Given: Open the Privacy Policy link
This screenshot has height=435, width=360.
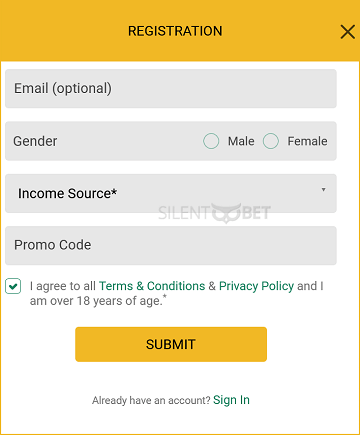Looking at the screenshot, I should coord(256,286).
